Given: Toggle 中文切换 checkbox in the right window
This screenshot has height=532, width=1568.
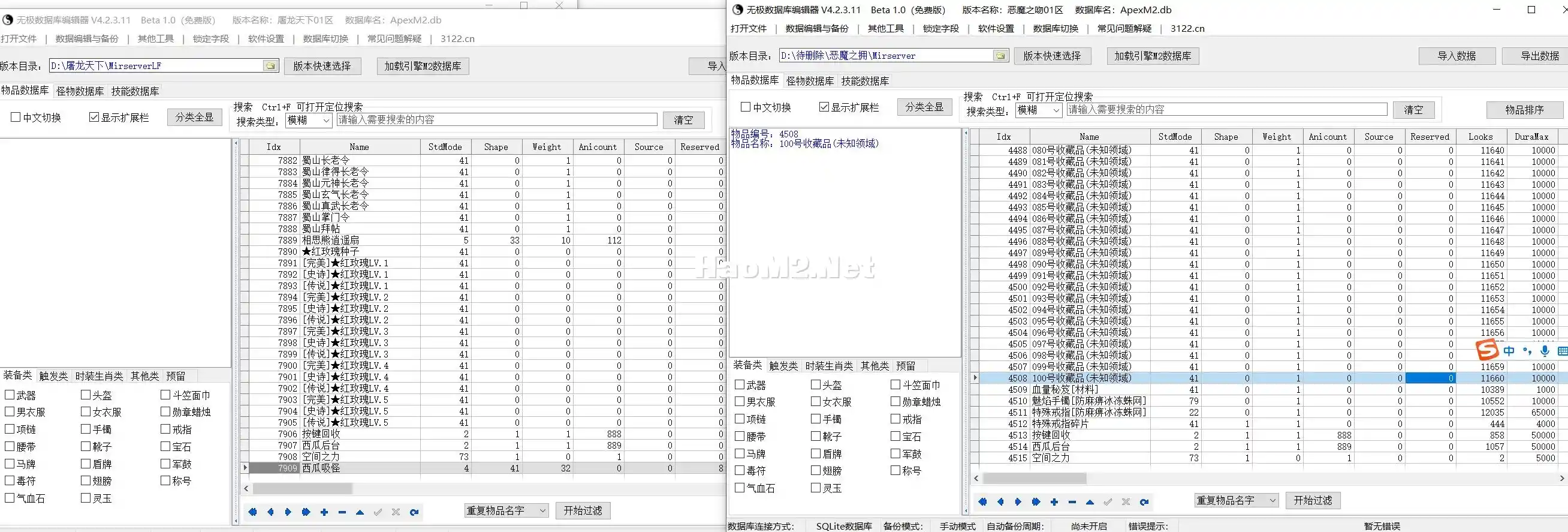Looking at the screenshot, I should coord(745,107).
